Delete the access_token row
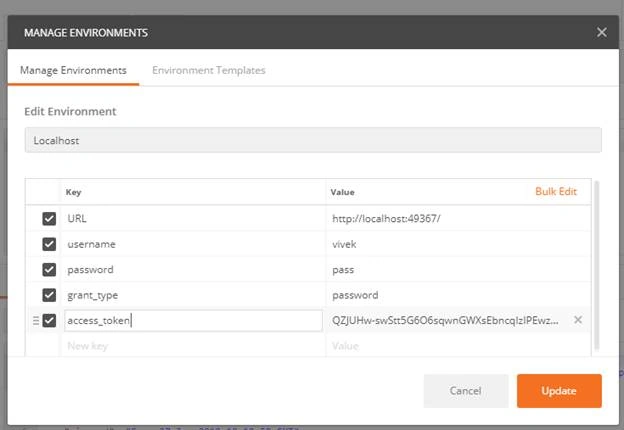This screenshot has height=430, width=624. 578,319
